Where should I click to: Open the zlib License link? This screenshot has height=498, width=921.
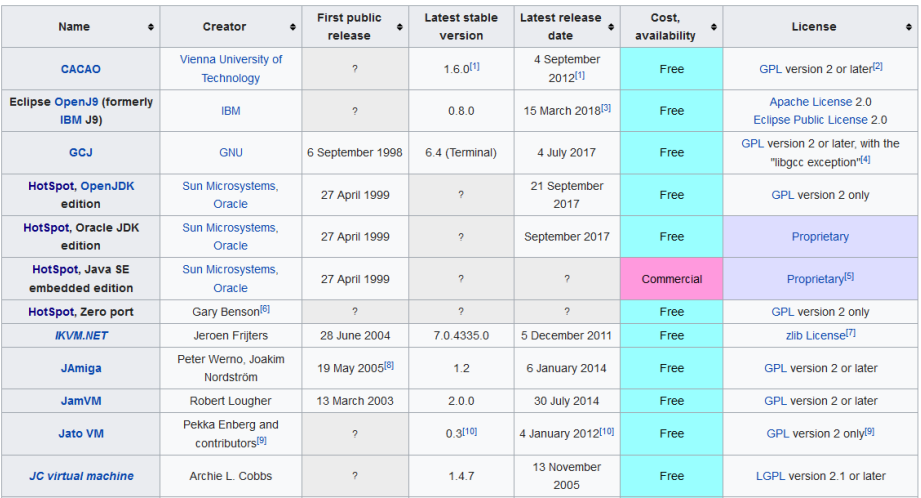pyautogui.click(x=815, y=336)
